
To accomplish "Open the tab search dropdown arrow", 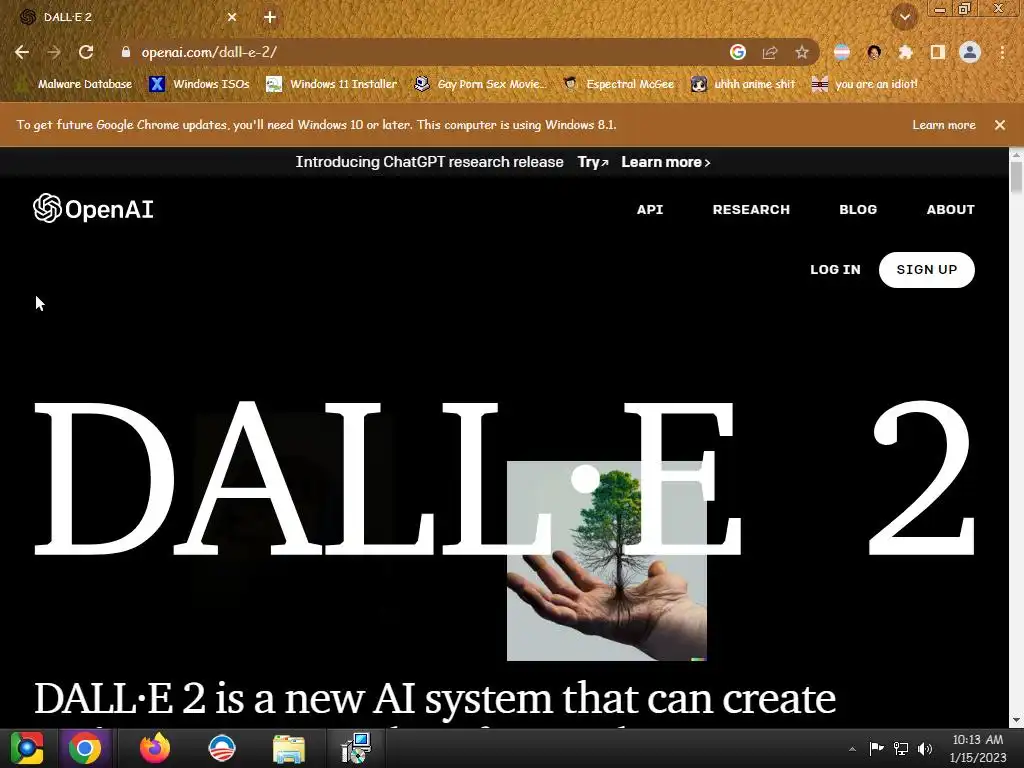I will tap(905, 18).
